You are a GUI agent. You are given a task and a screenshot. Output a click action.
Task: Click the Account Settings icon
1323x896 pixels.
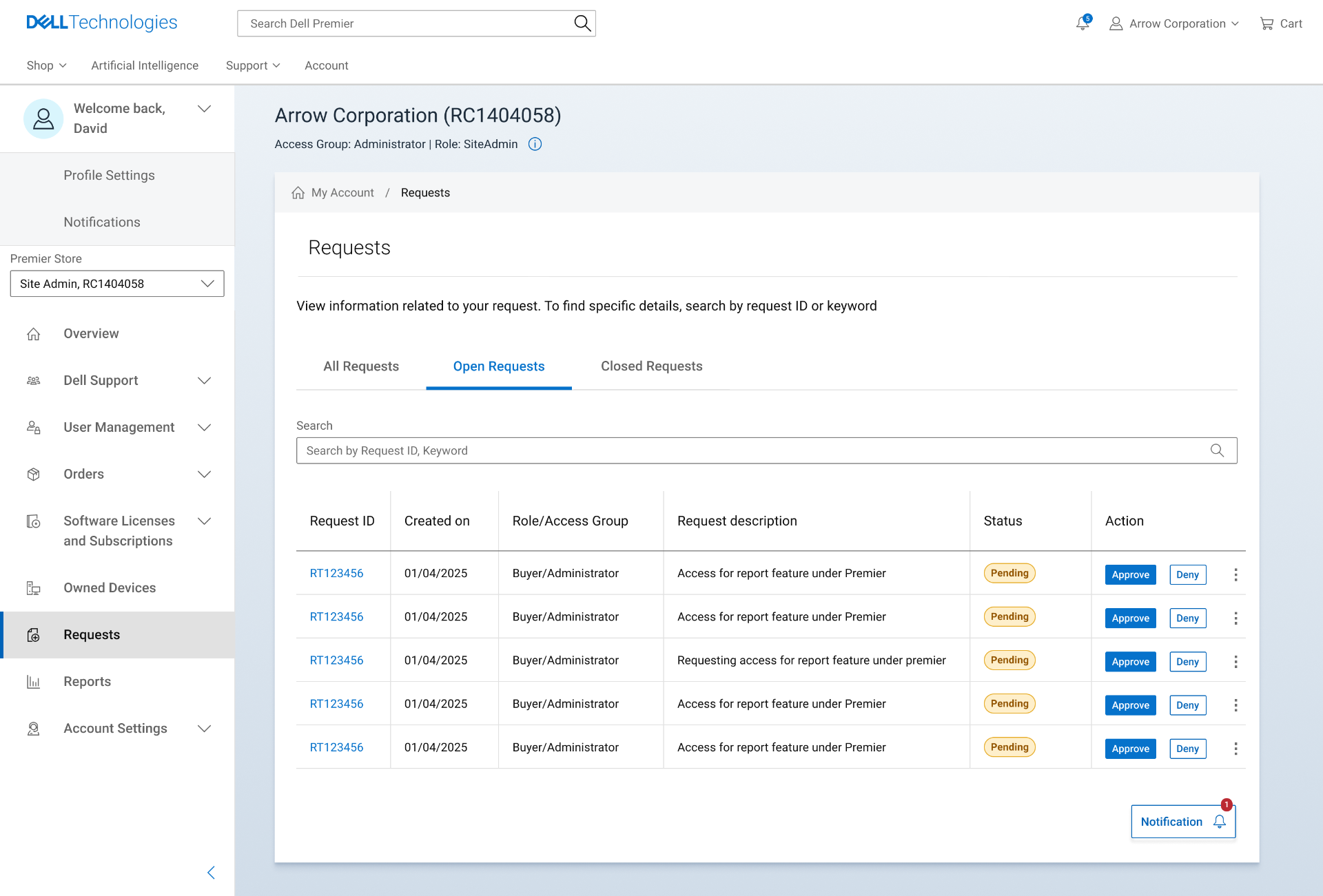(x=33, y=729)
